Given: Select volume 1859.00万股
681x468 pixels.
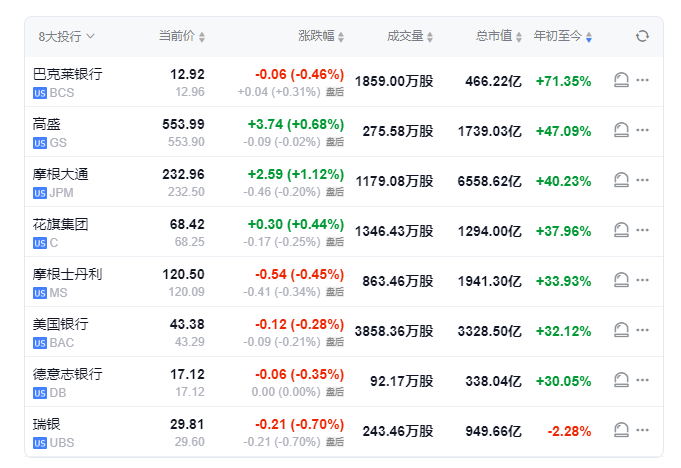Looking at the screenshot, I should [394, 81].
